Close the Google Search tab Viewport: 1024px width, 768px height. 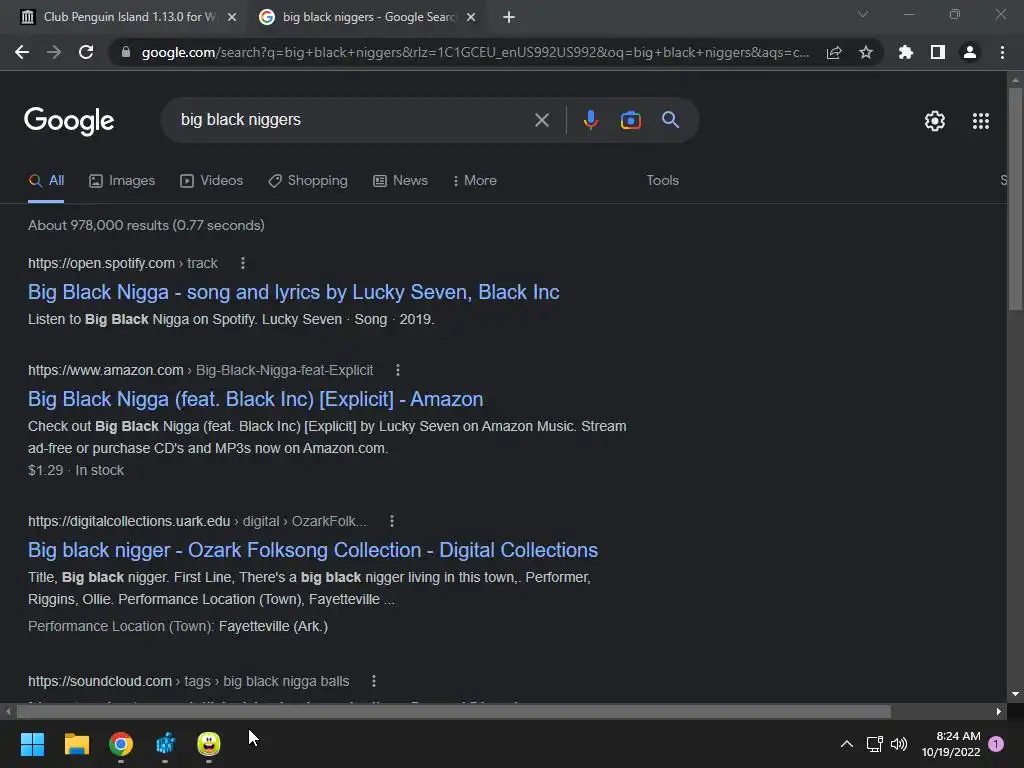click(x=471, y=17)
